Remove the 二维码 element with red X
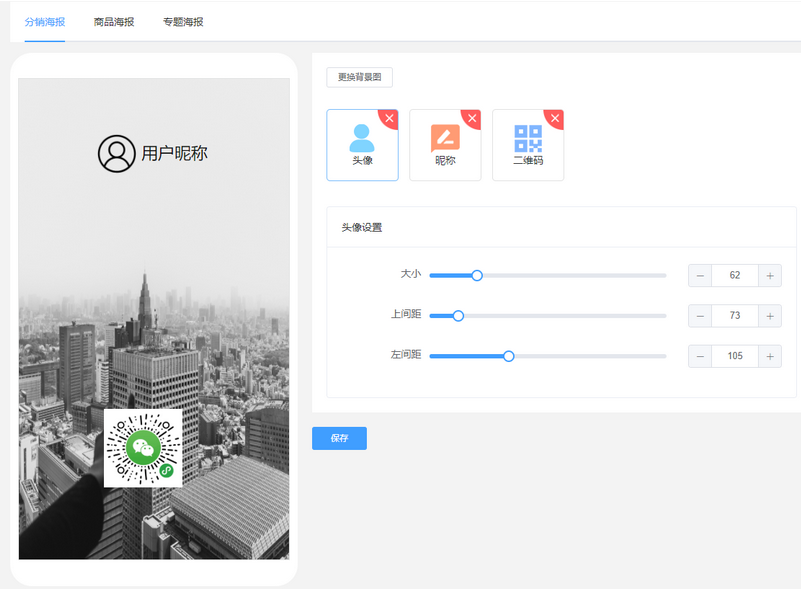Viewport: 801px width, 590px height. pos(556,119)
